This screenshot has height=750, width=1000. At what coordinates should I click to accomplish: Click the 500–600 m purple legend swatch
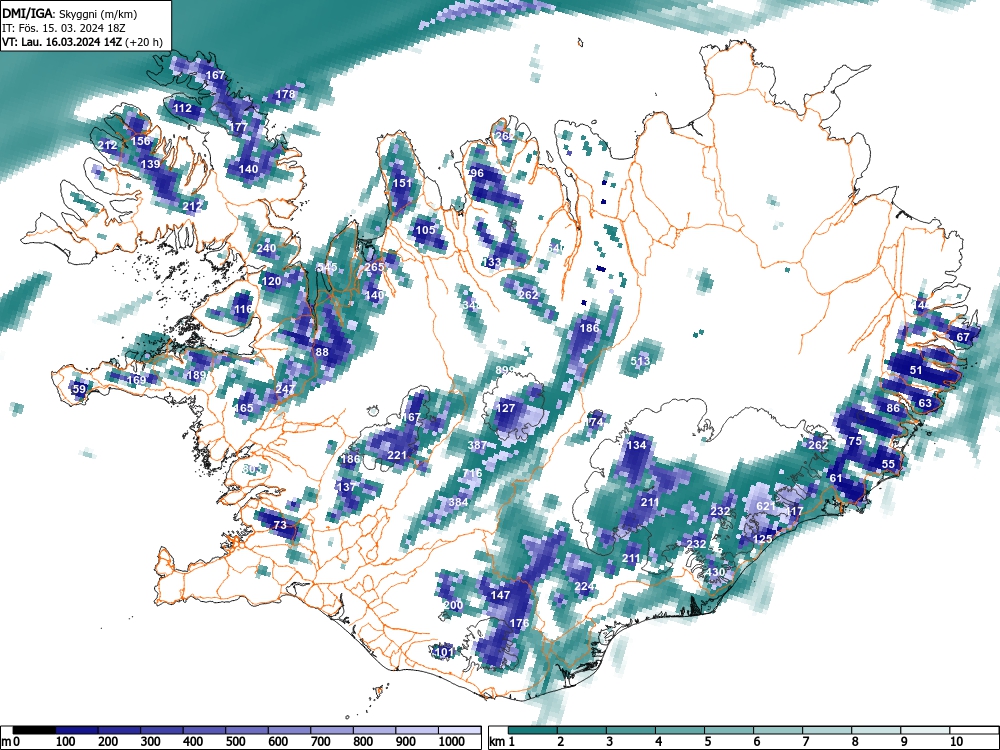tap(247, 730)
